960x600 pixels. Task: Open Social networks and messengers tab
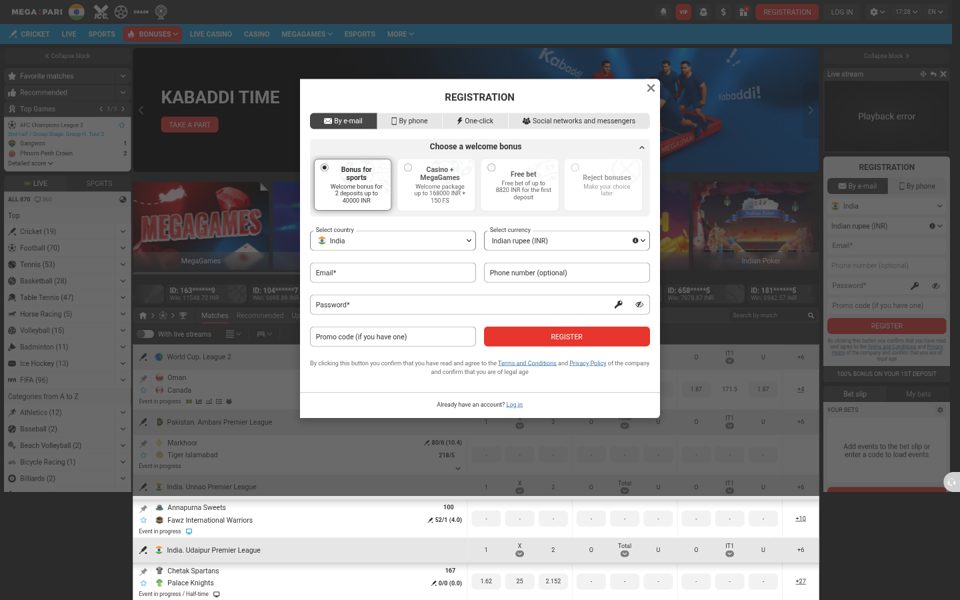pyautogui.click(x=579, y=121)
